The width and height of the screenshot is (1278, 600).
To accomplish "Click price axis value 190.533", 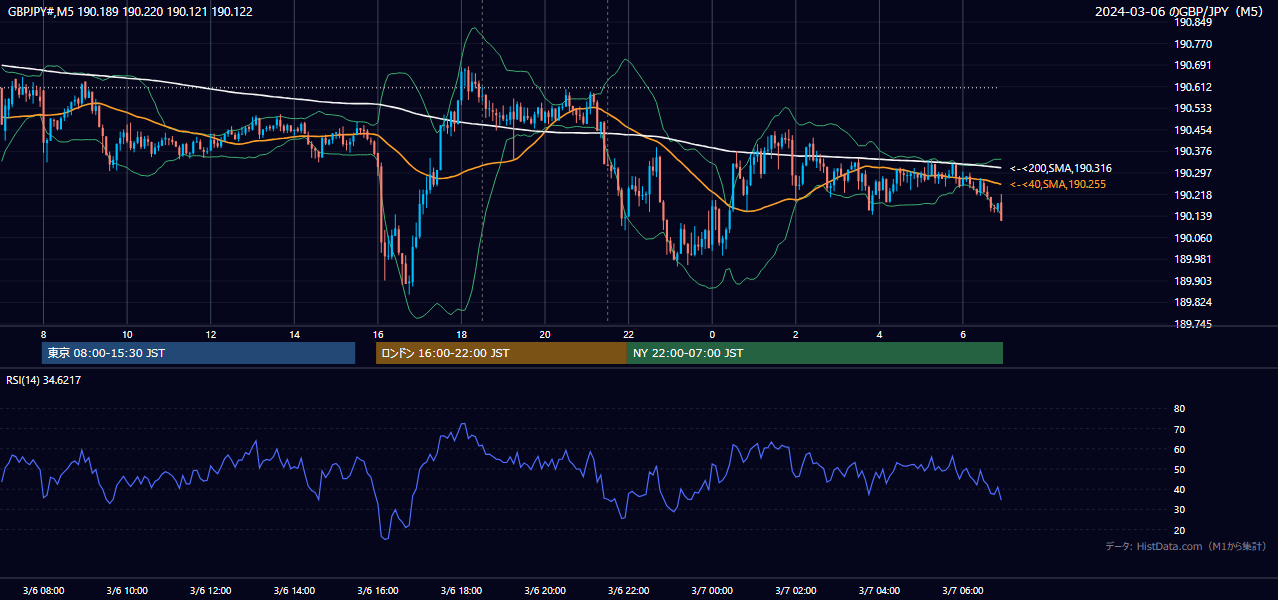I will pyautogui.click(x=1193, y=108).
